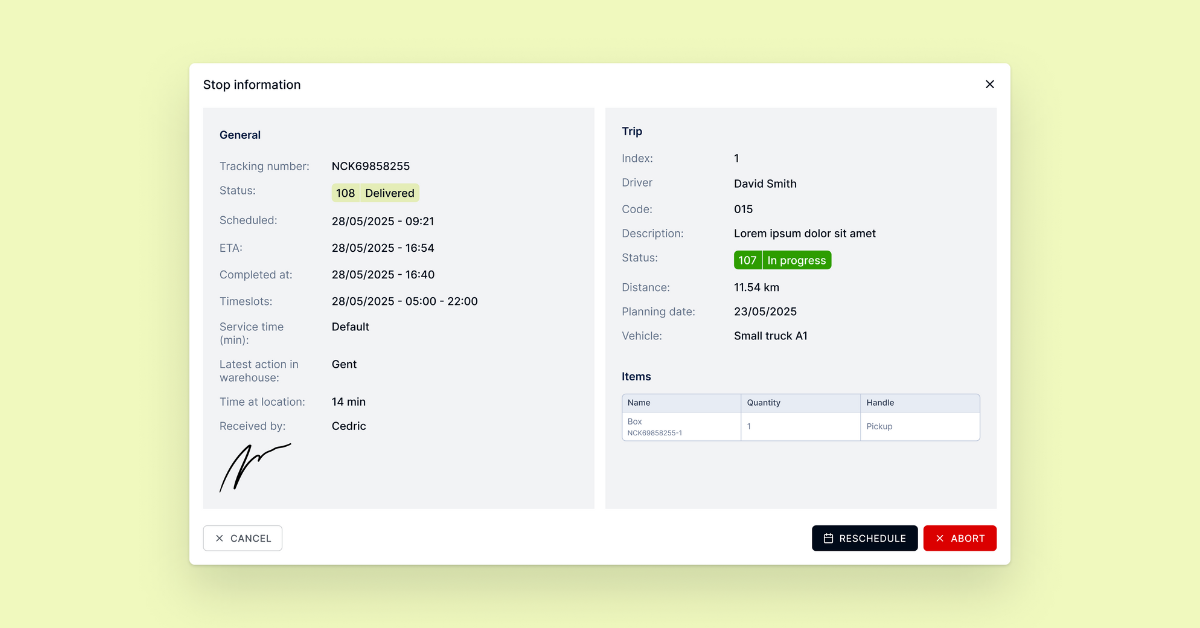
Task: Click the X icon inside the Cancel button
Action: [x=219, y=538]
